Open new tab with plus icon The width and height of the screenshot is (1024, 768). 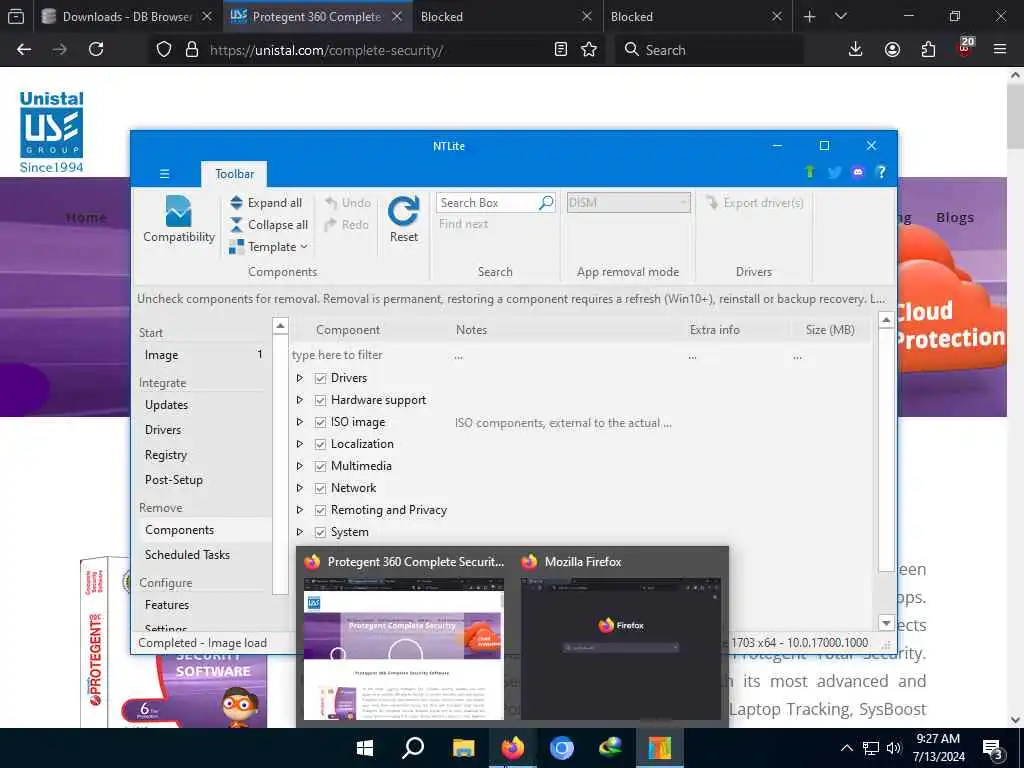click(x=810, y=16)
